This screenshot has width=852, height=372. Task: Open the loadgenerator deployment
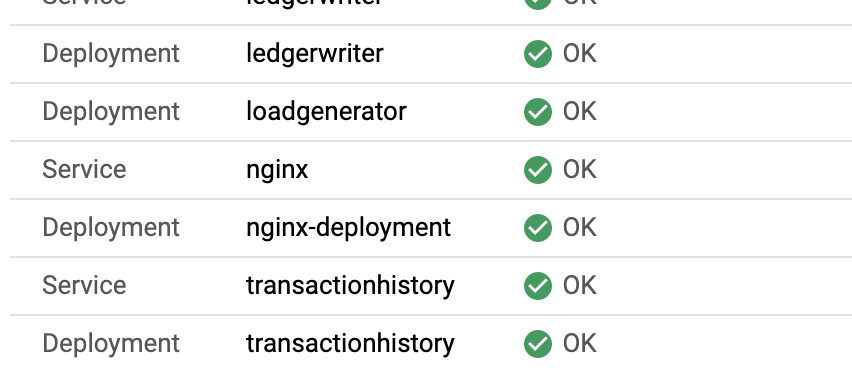[326, 112]
